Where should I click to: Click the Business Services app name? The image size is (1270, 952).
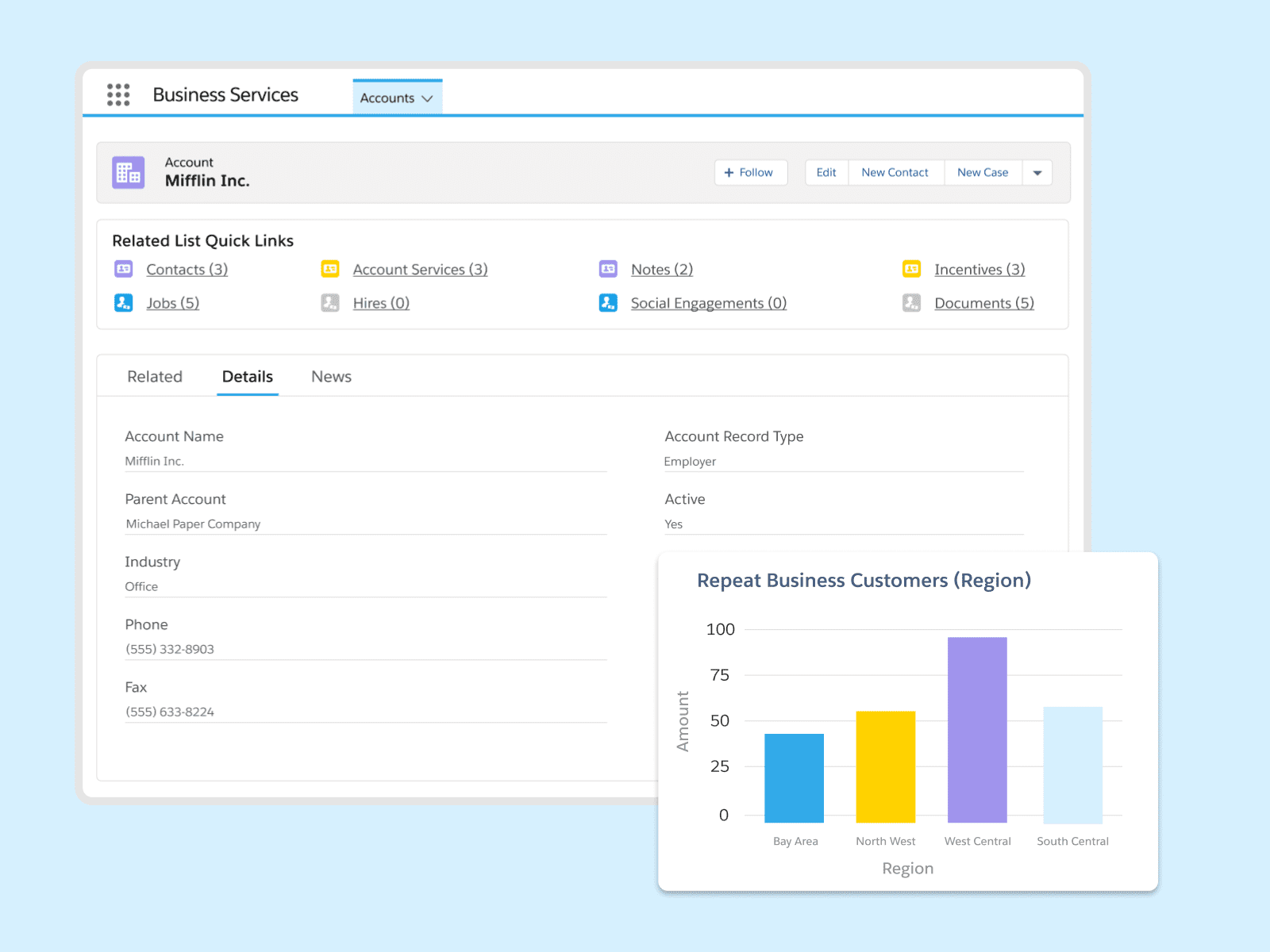[225, 94]
